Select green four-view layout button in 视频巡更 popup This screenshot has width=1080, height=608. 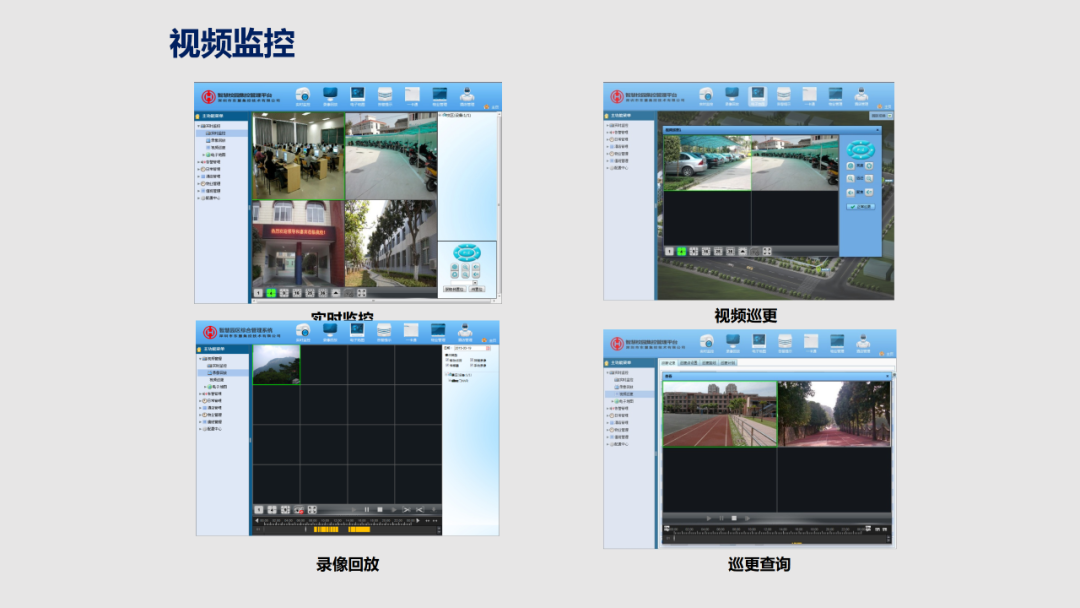(x=681, y=252)
